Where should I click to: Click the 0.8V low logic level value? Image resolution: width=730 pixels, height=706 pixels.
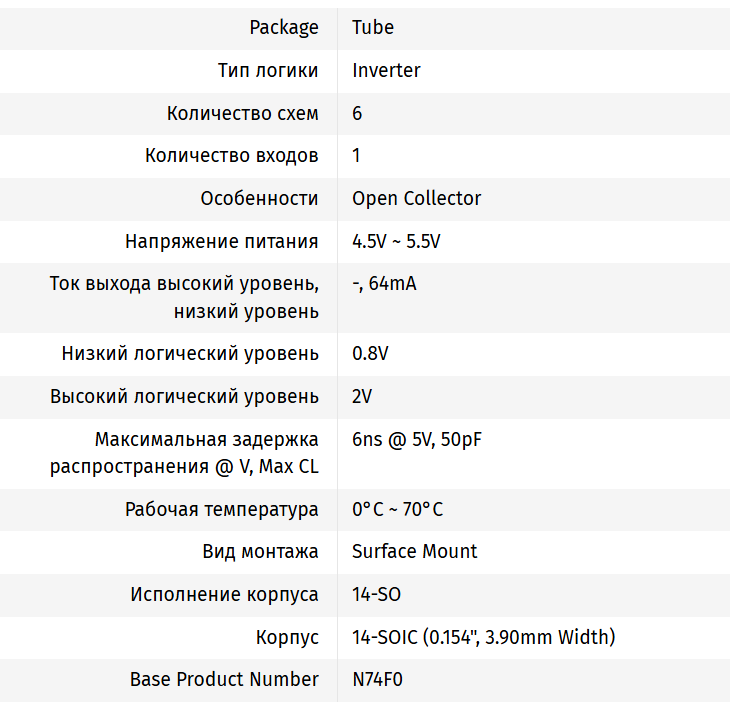click(x=370, y=354)
